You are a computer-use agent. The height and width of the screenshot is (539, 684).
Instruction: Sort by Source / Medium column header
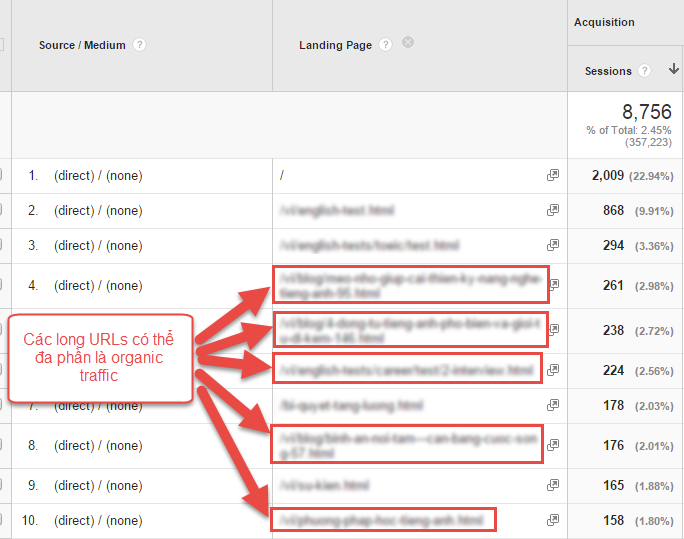pos(82,45)
